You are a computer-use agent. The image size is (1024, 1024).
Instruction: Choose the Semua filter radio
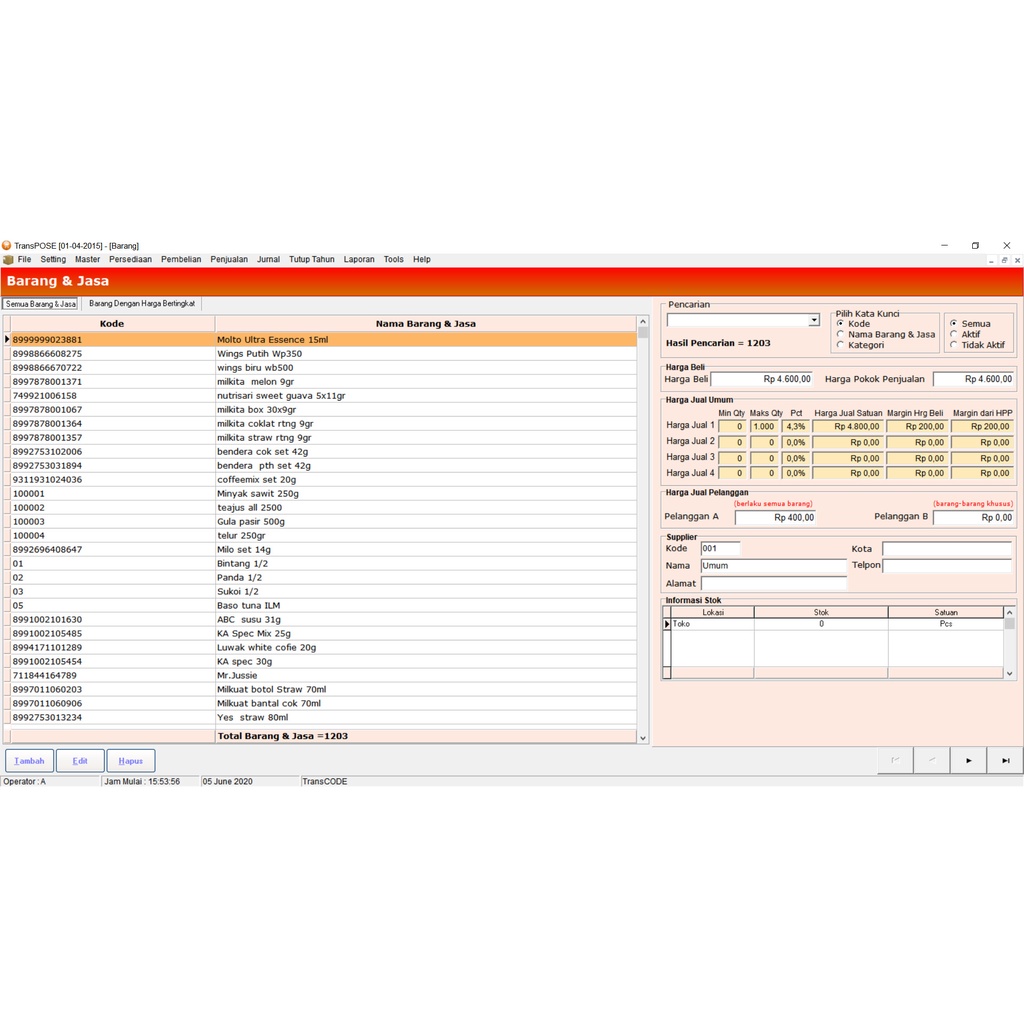pyautogui.click(x=954, y=323)
